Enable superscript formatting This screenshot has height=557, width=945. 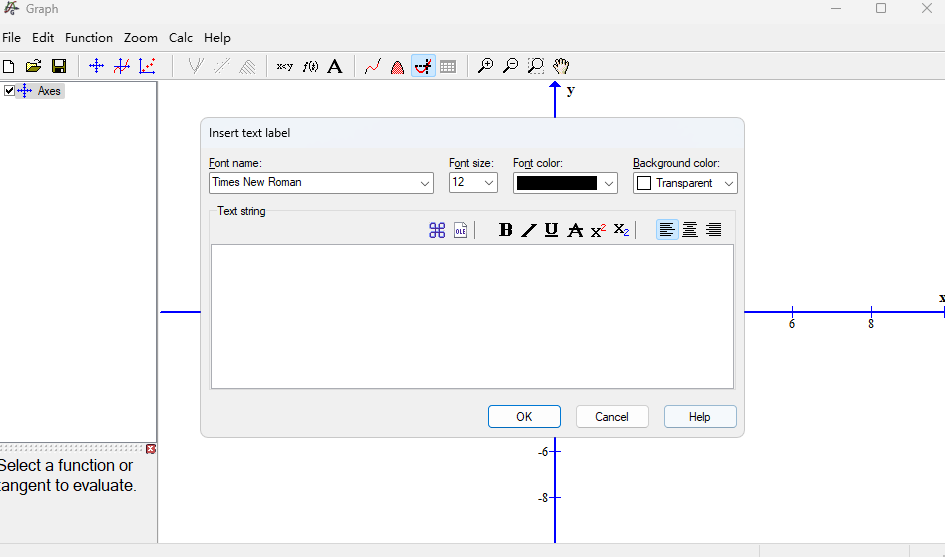tap(598, 230)
